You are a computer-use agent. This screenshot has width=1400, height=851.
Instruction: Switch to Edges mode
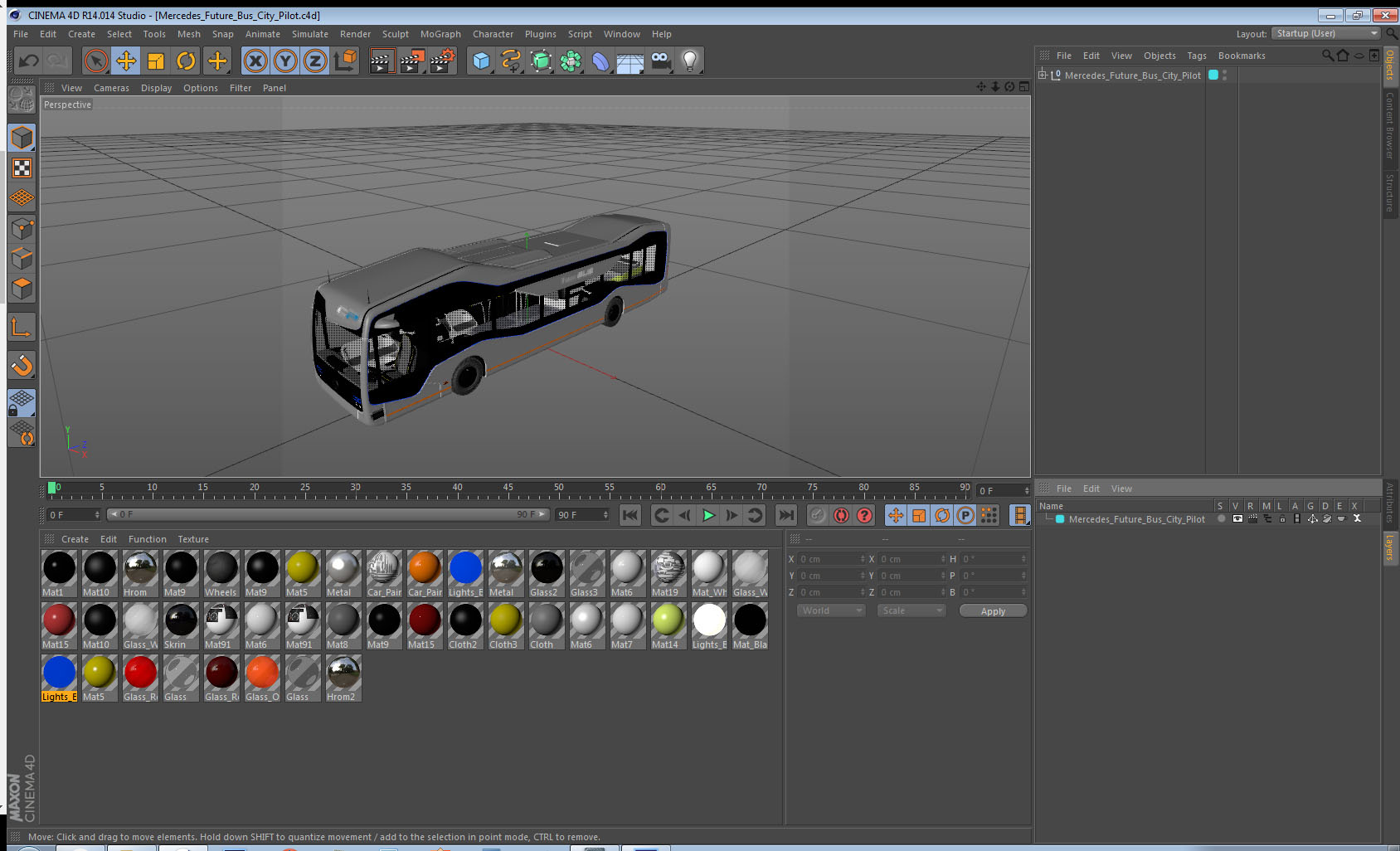point(22,258)
